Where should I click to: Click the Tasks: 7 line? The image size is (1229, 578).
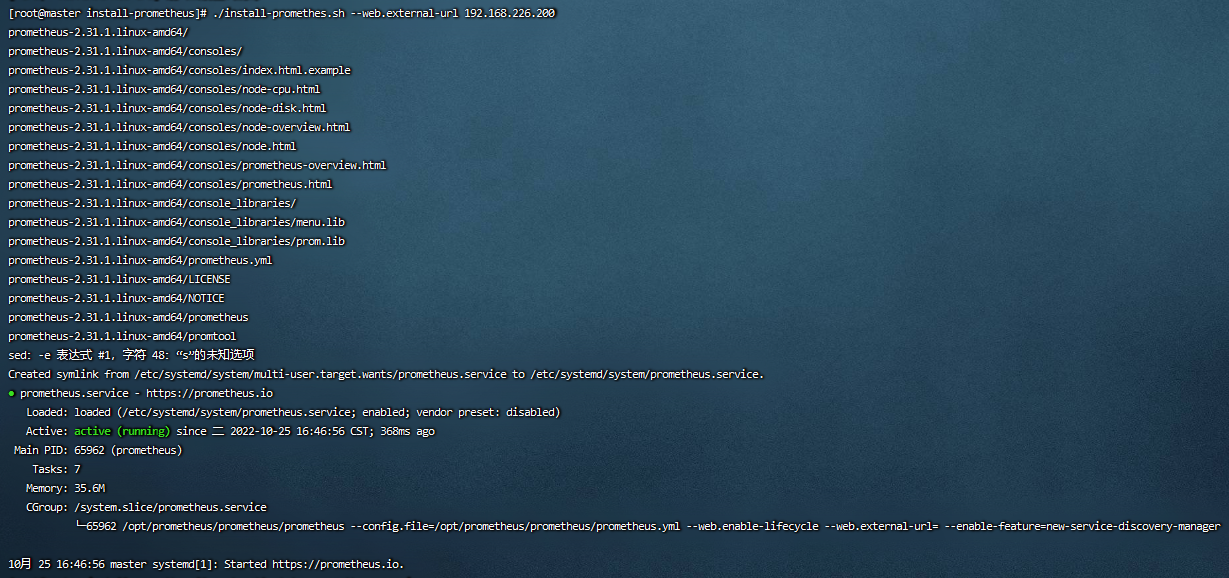56,469
